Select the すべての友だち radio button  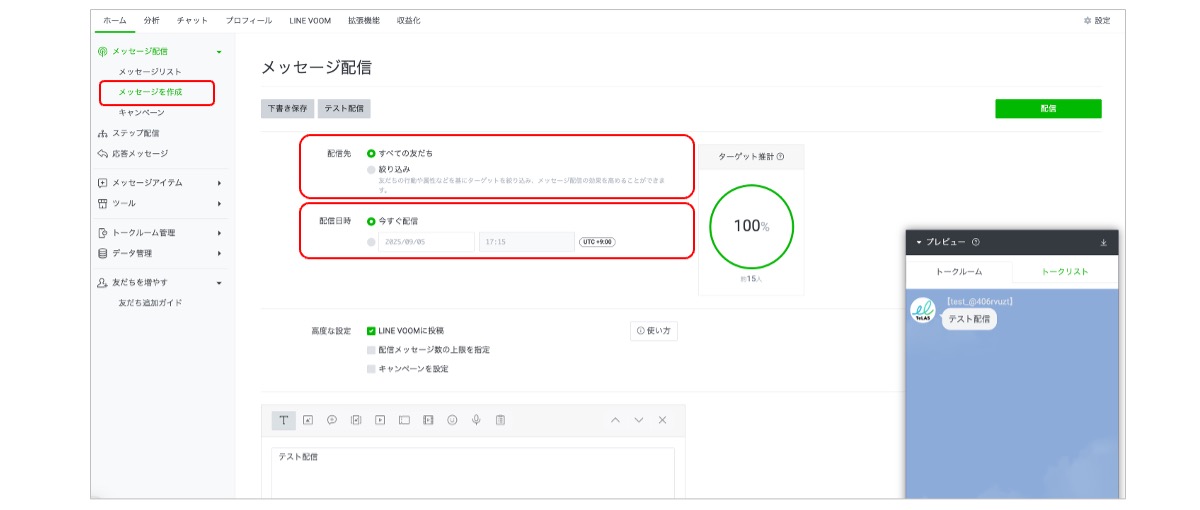371,153
